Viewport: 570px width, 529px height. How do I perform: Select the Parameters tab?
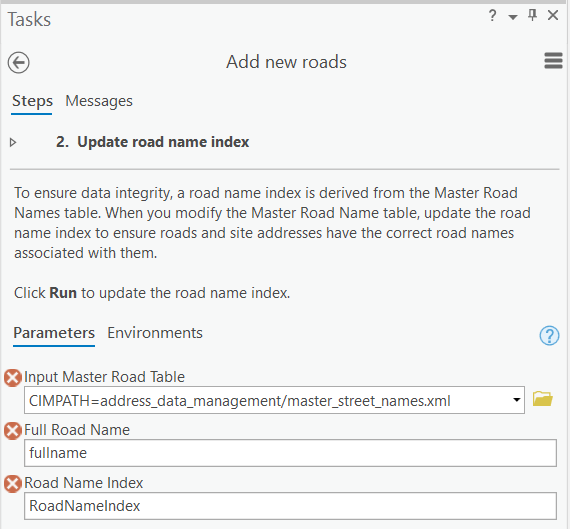[54, 333]
